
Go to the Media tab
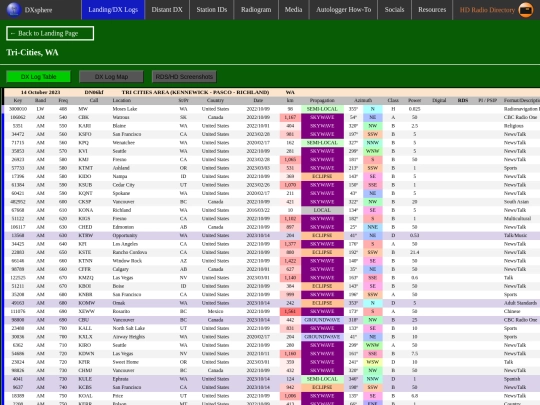(x=293, y=10)
